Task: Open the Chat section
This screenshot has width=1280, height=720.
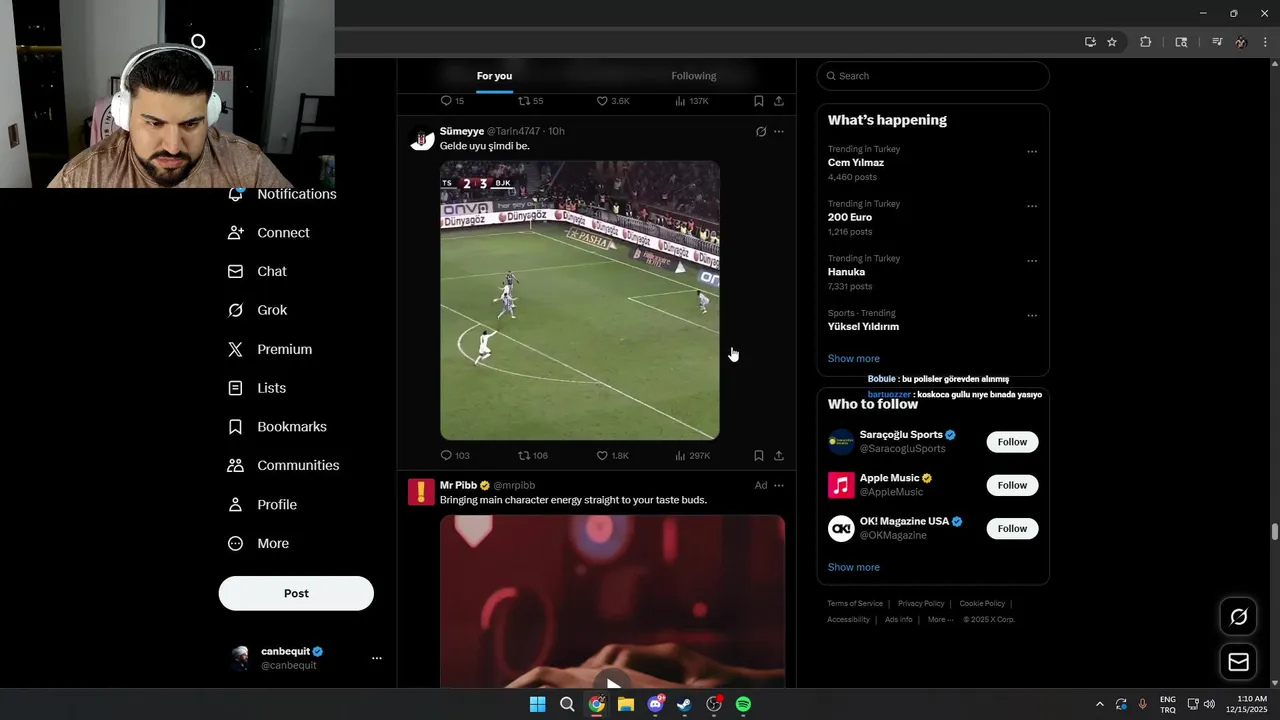Action: pyautogui.click(x=257, y=272)
